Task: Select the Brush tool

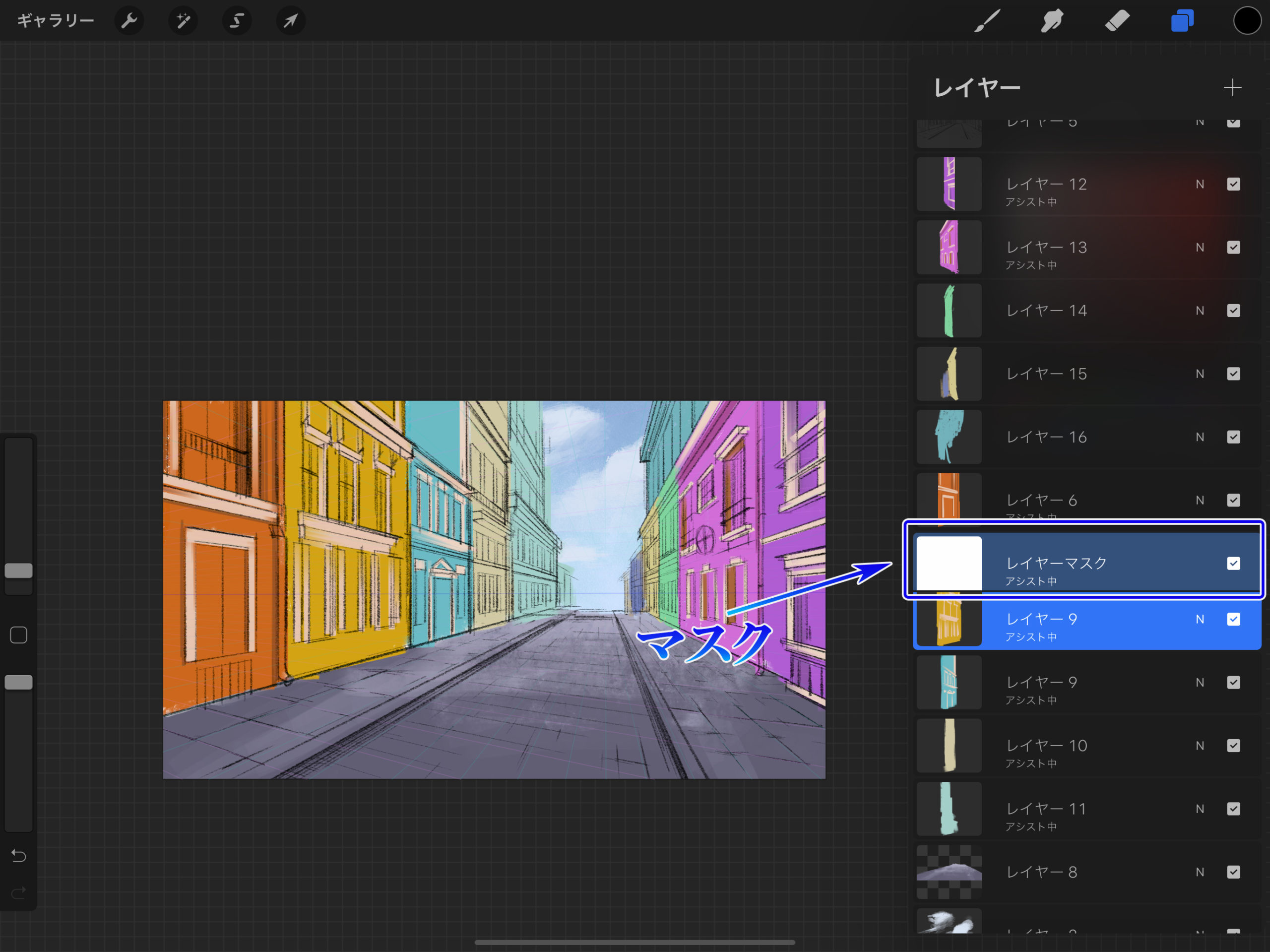Action: [x=987, y=21]
